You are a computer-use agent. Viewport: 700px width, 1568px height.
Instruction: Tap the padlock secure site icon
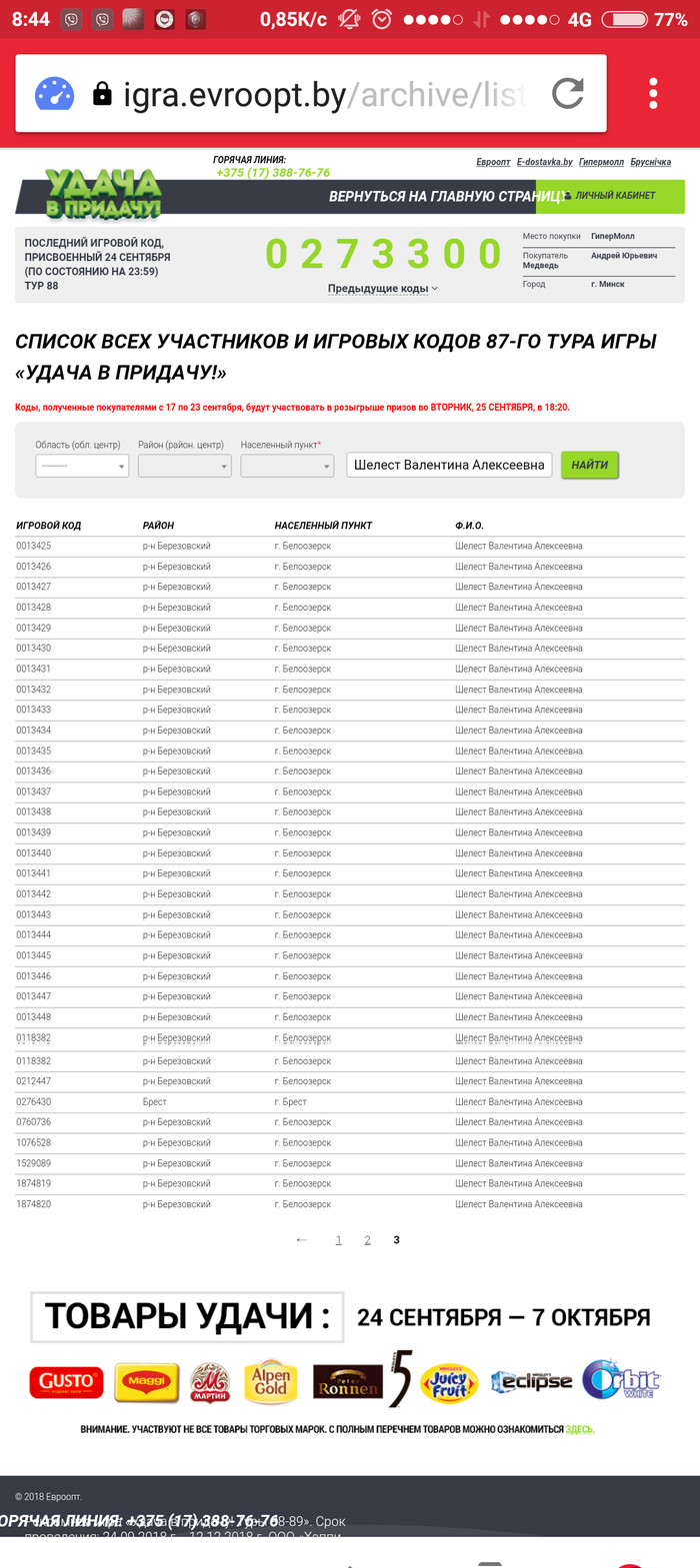(102, 94)
